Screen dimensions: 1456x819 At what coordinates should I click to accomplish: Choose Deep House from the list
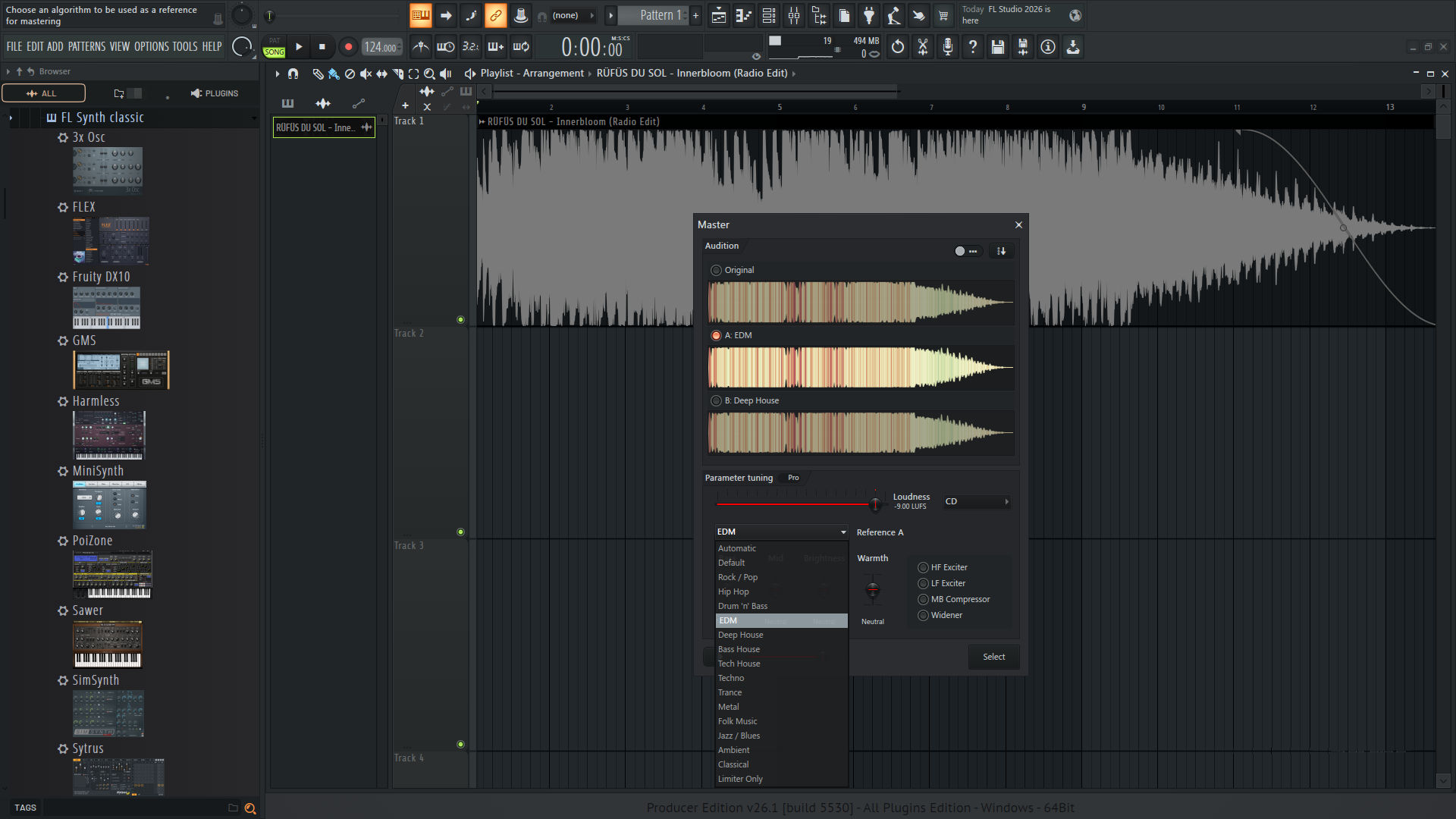(x=781, y=635)
